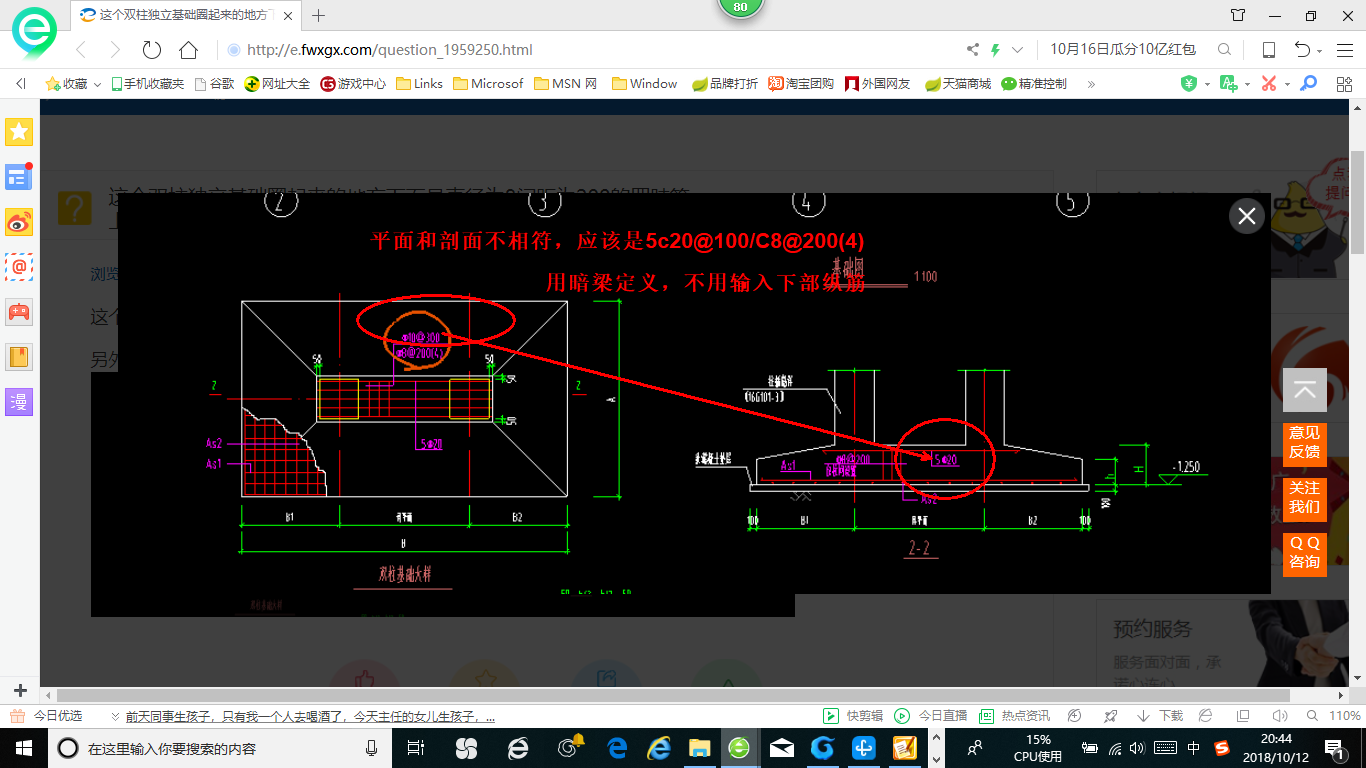Open the 网址大全 bookmark
Screen dimensions: 1366x768
277,84
